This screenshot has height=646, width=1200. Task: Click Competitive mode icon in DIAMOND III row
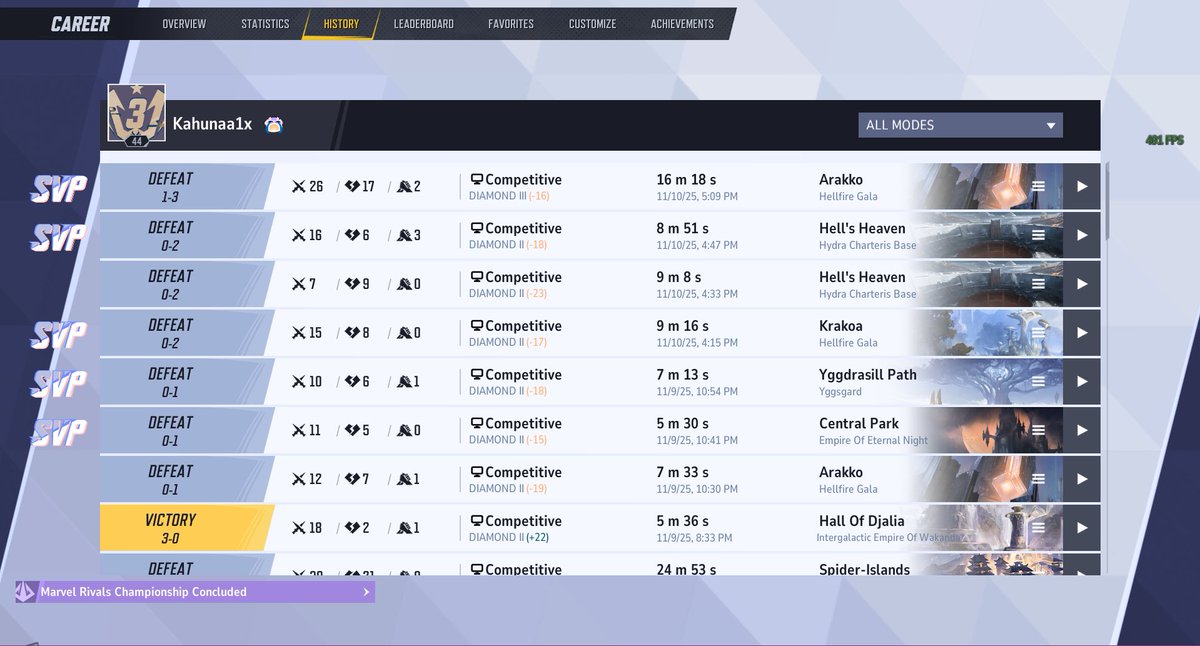point(477,180)
